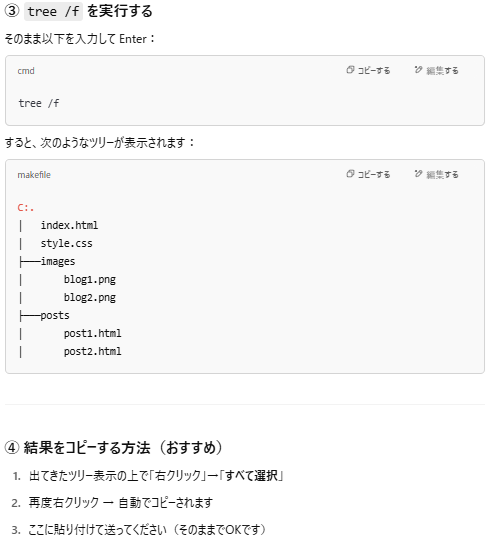The image size is (486, 549).
Task: Select style.css in the tree output
Action: tap(67, 243)
